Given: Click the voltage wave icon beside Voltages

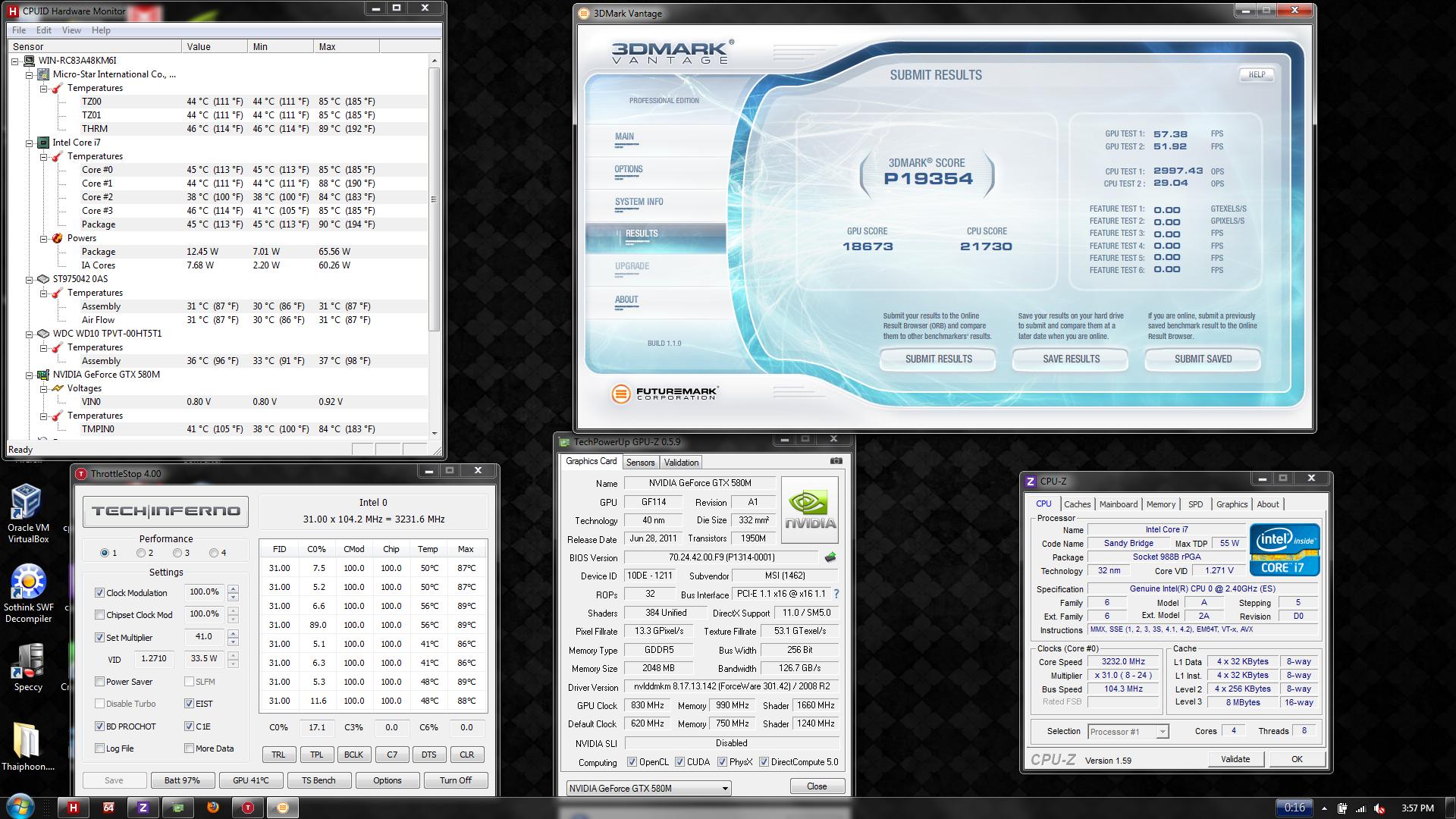Looking at the screenshot, I should click(x=57, y=388).
